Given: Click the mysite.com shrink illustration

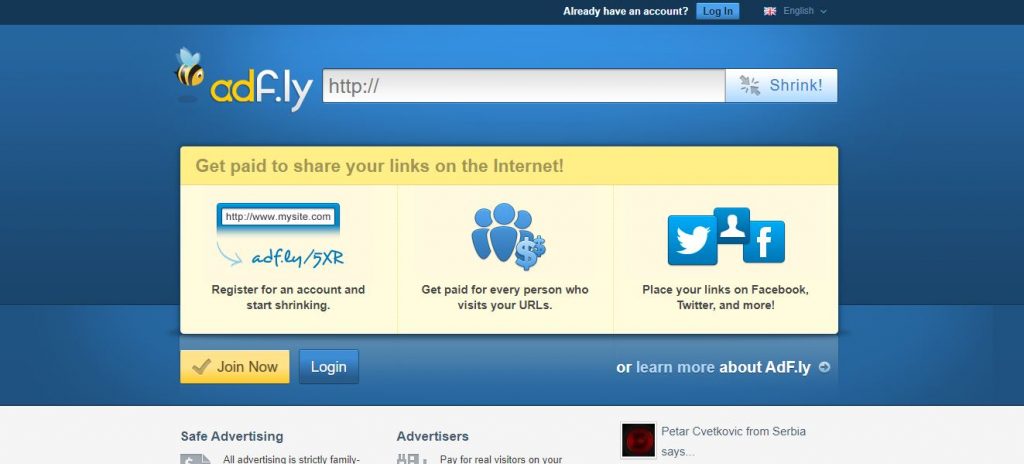Looking at the screenshot, I should [x=280, y=236].
